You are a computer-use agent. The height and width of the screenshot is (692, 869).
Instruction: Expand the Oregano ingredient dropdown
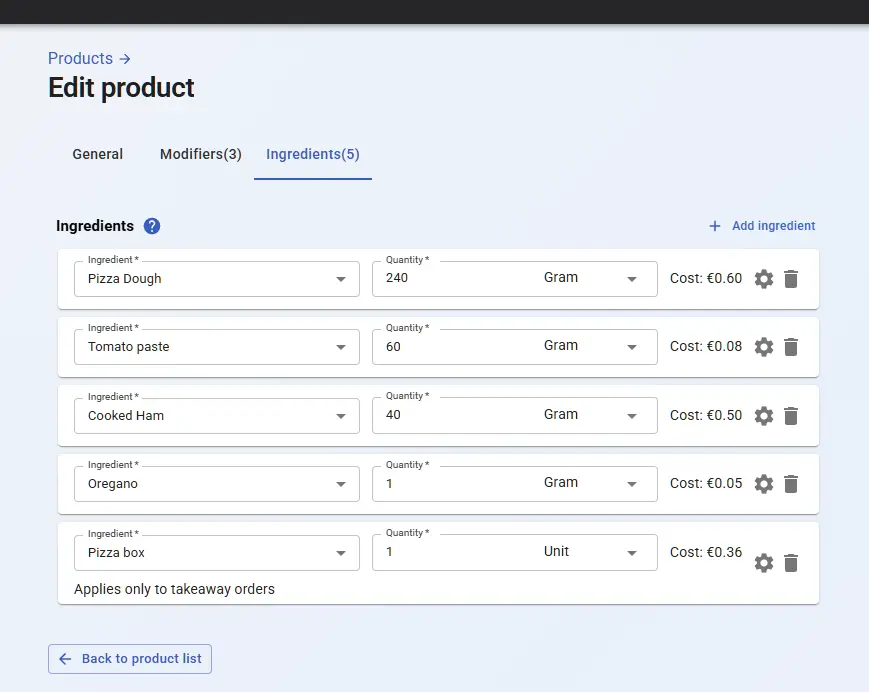[x=340, y=484]
